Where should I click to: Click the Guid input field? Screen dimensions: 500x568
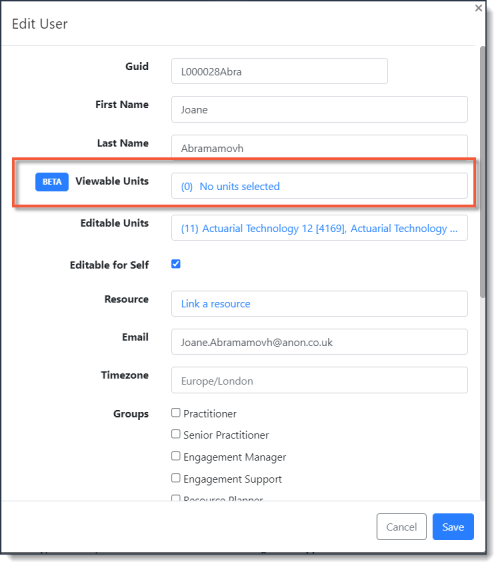pos(279,71)
